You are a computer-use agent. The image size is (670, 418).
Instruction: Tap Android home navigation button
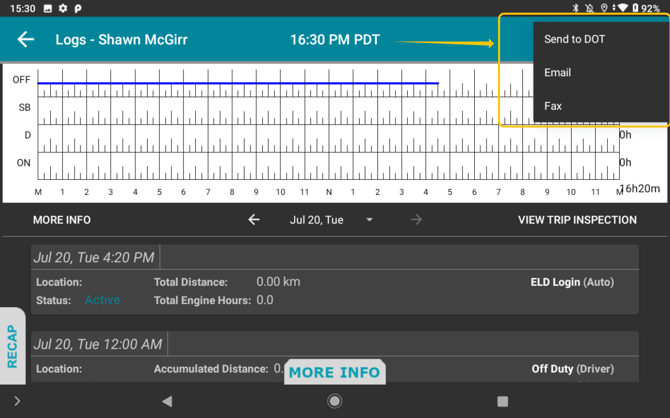pyautogui.click(x=334, y=401)
